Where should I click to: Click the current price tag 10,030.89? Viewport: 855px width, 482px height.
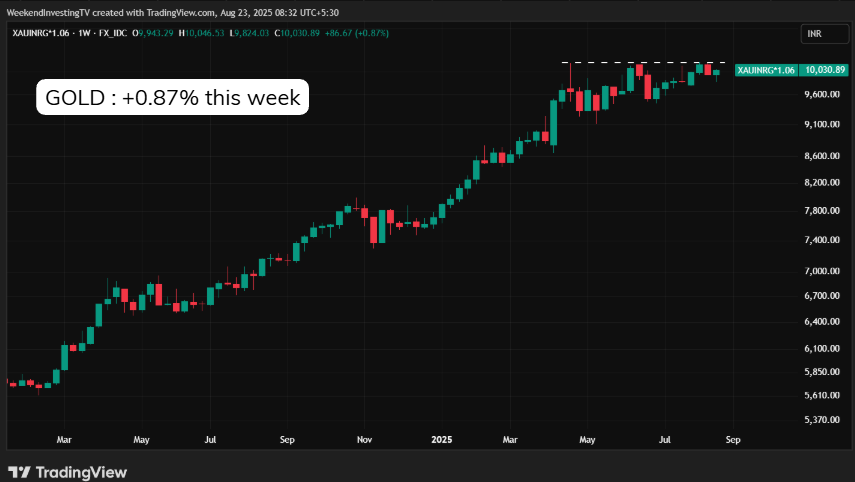pos(824,70)
